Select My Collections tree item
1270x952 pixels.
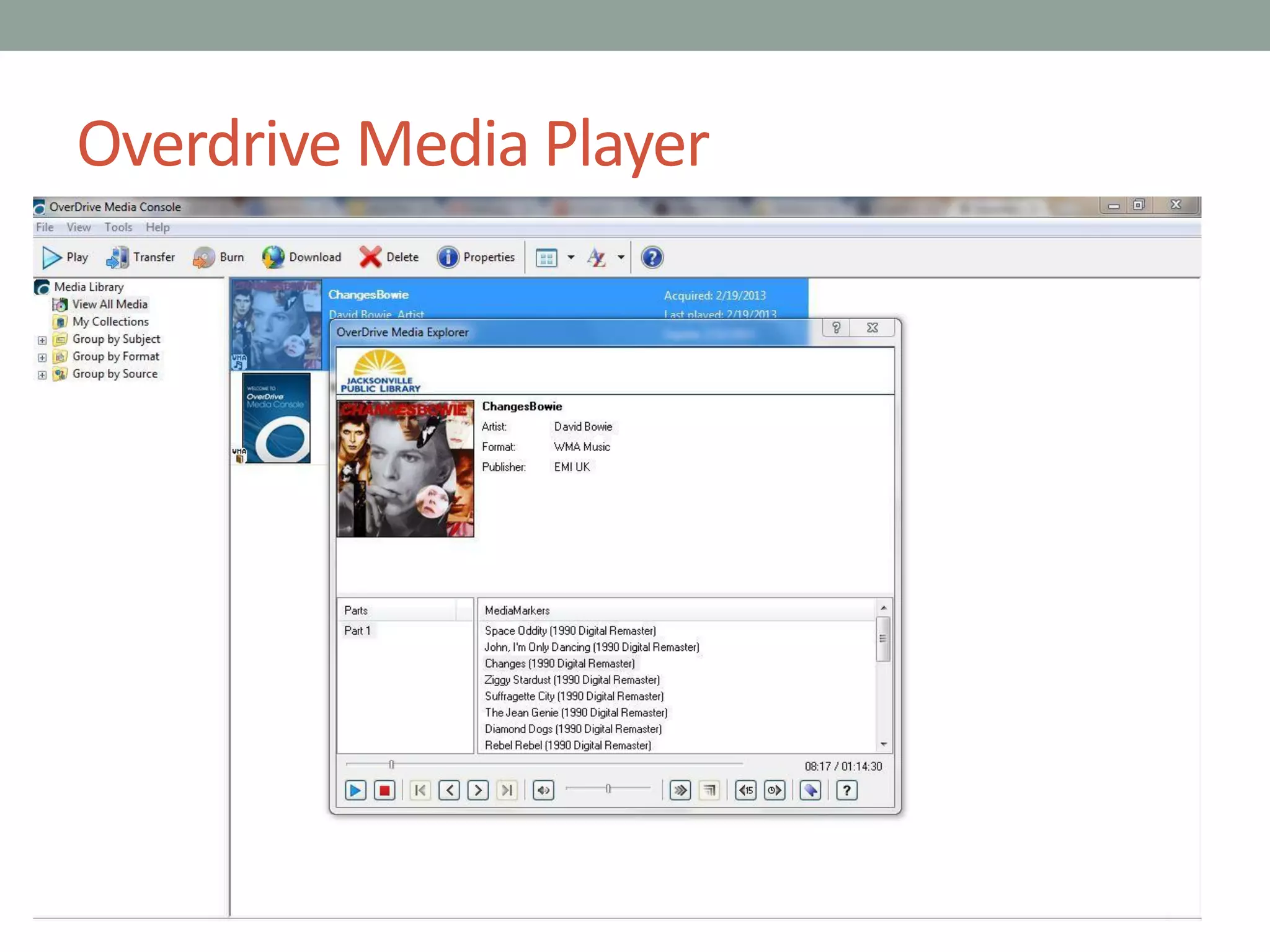[110, 322]
